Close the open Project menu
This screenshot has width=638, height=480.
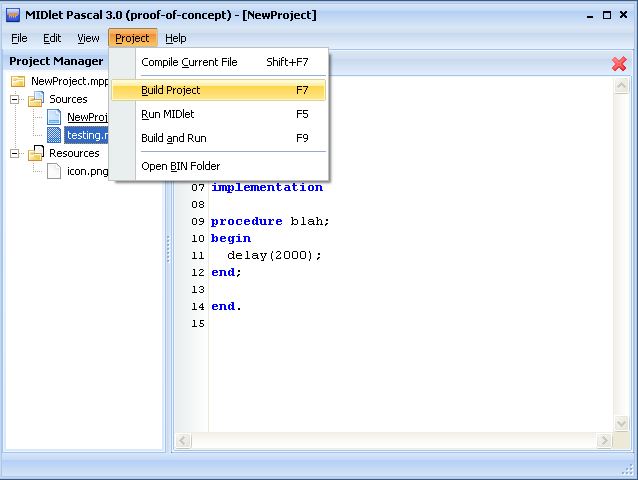(133, 38)
